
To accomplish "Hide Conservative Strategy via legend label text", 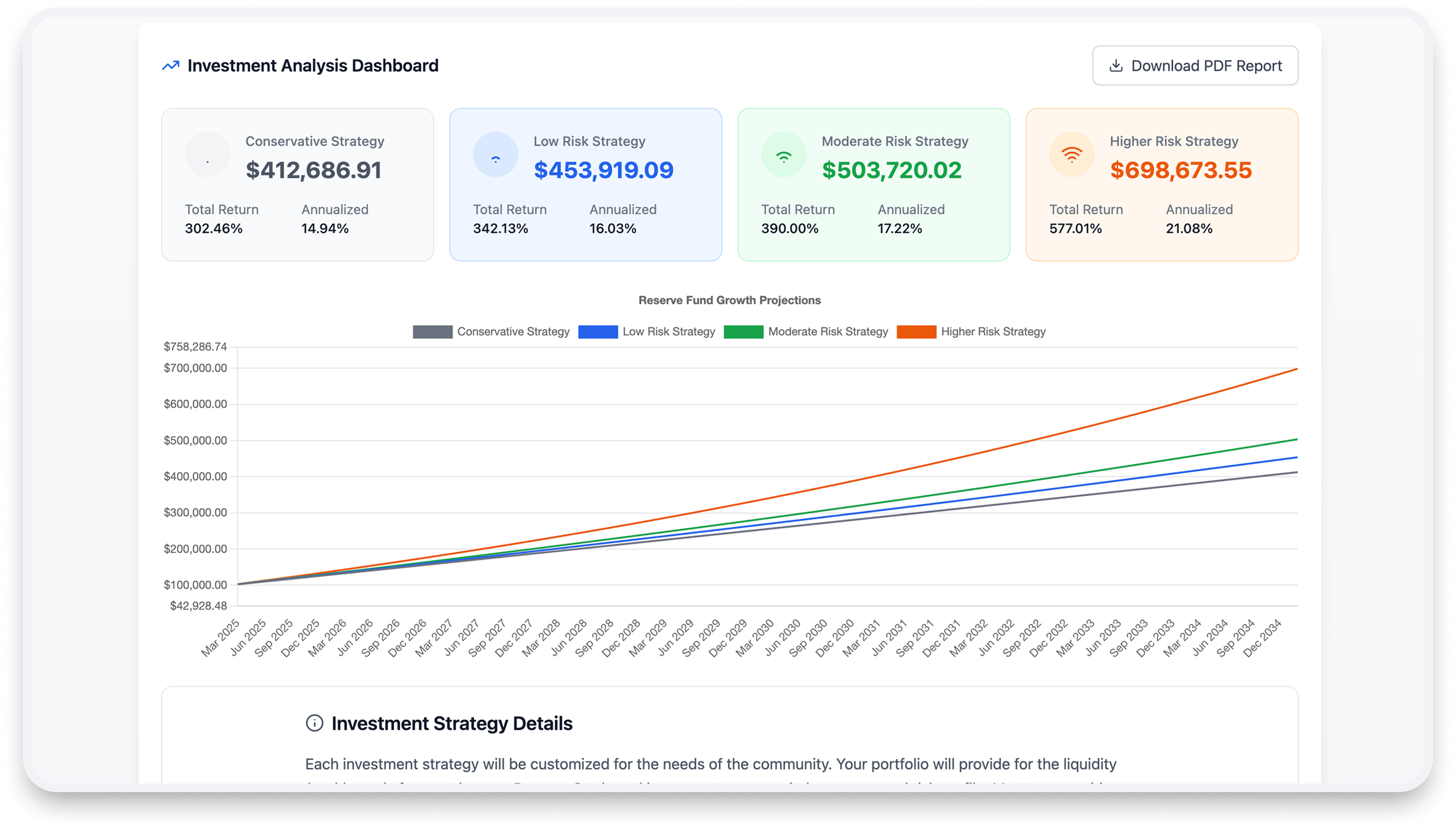I will click(513, 332).
